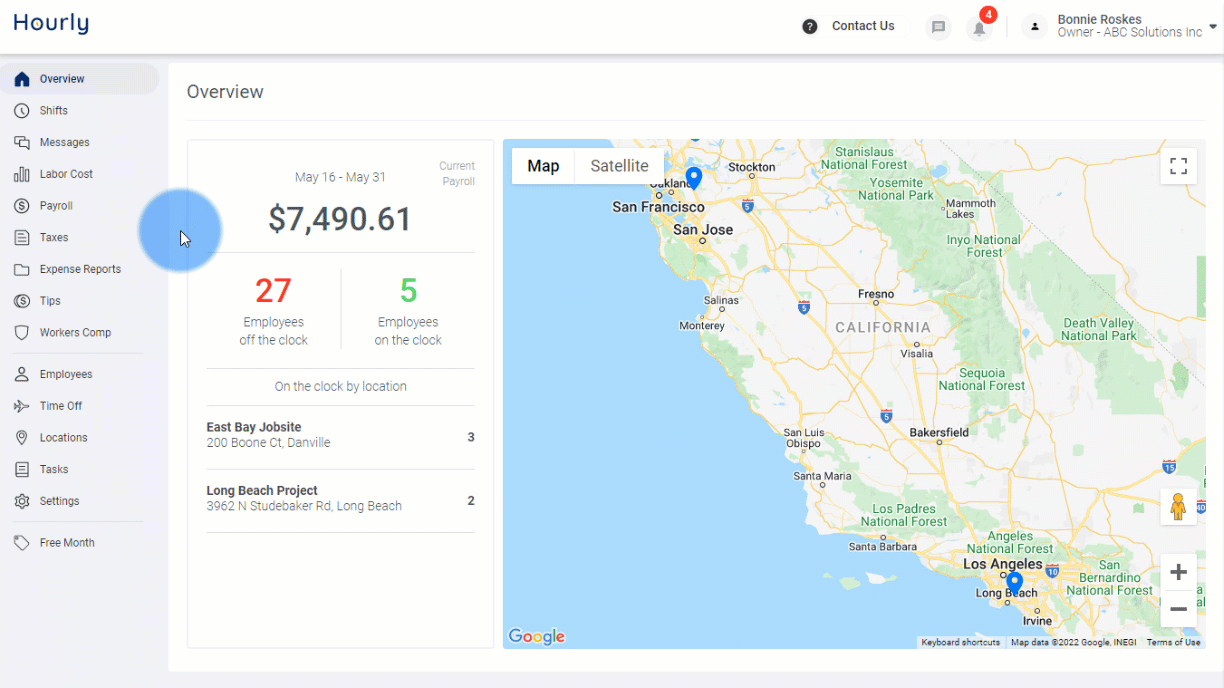This screenshot has width=1224, height=688.
Task: Click the Taxes document icon
Action: point(22,238)
